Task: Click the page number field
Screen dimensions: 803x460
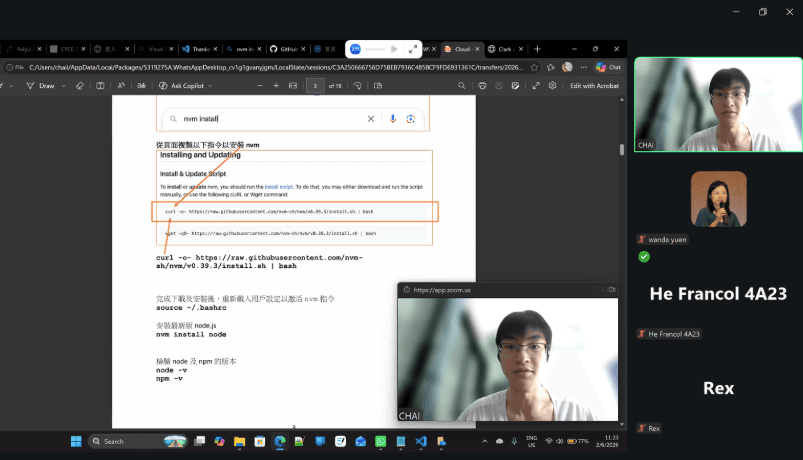Action: point(315,86)
